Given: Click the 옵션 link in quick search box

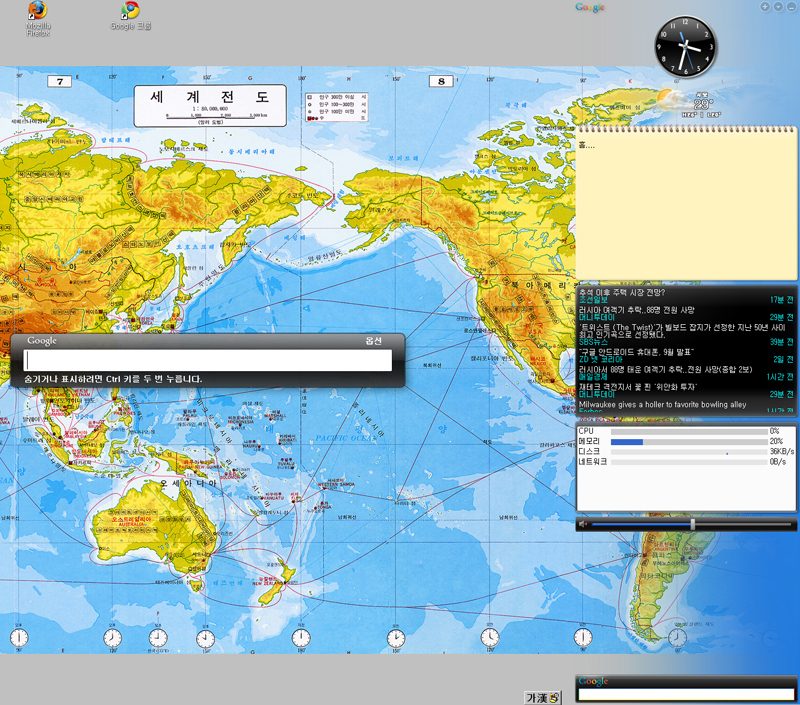Looking at the screenshot, I should (373, 341).
